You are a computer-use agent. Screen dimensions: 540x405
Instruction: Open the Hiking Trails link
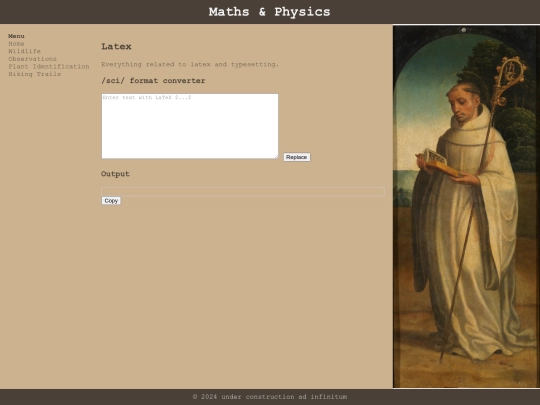tap(34, 74)
